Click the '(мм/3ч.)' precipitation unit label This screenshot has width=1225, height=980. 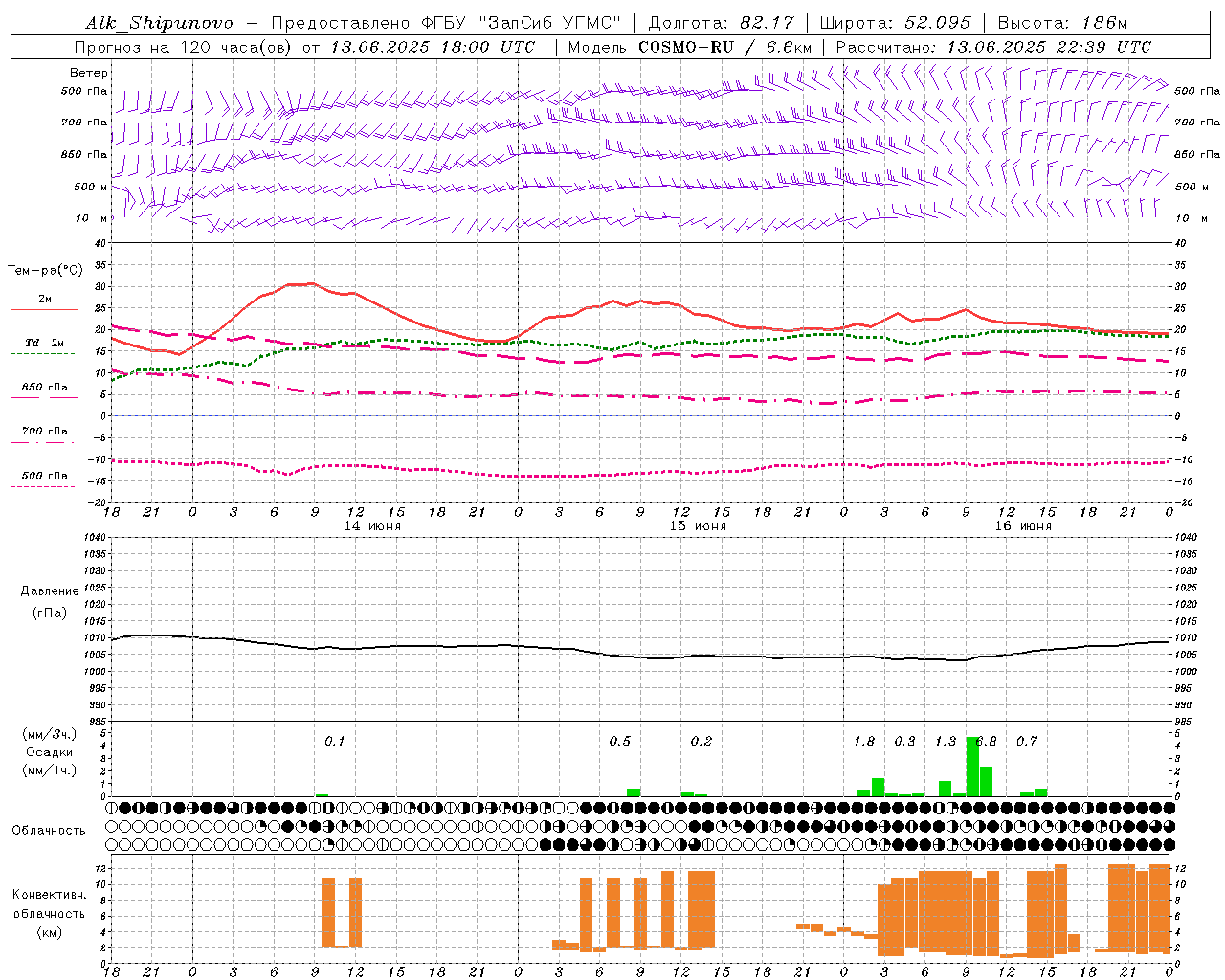[x=49, y=734]
